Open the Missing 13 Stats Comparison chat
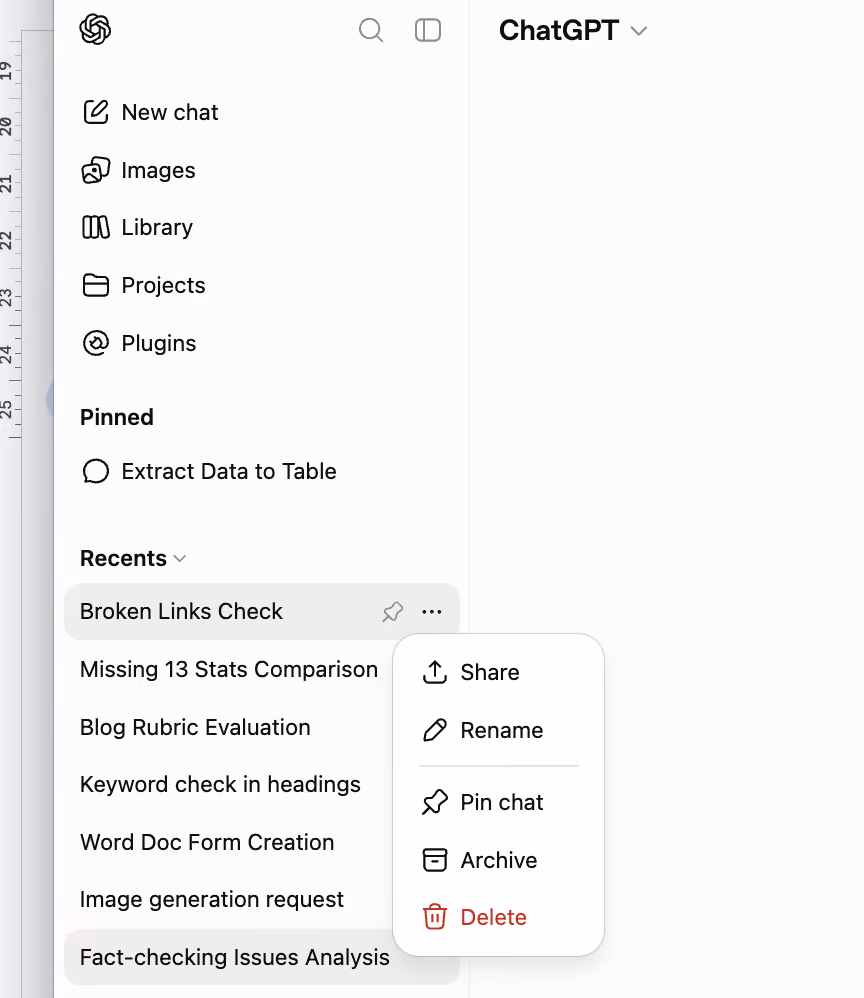Image resolution: width=864 pixels, height=998 pixels. pos(229,670)
